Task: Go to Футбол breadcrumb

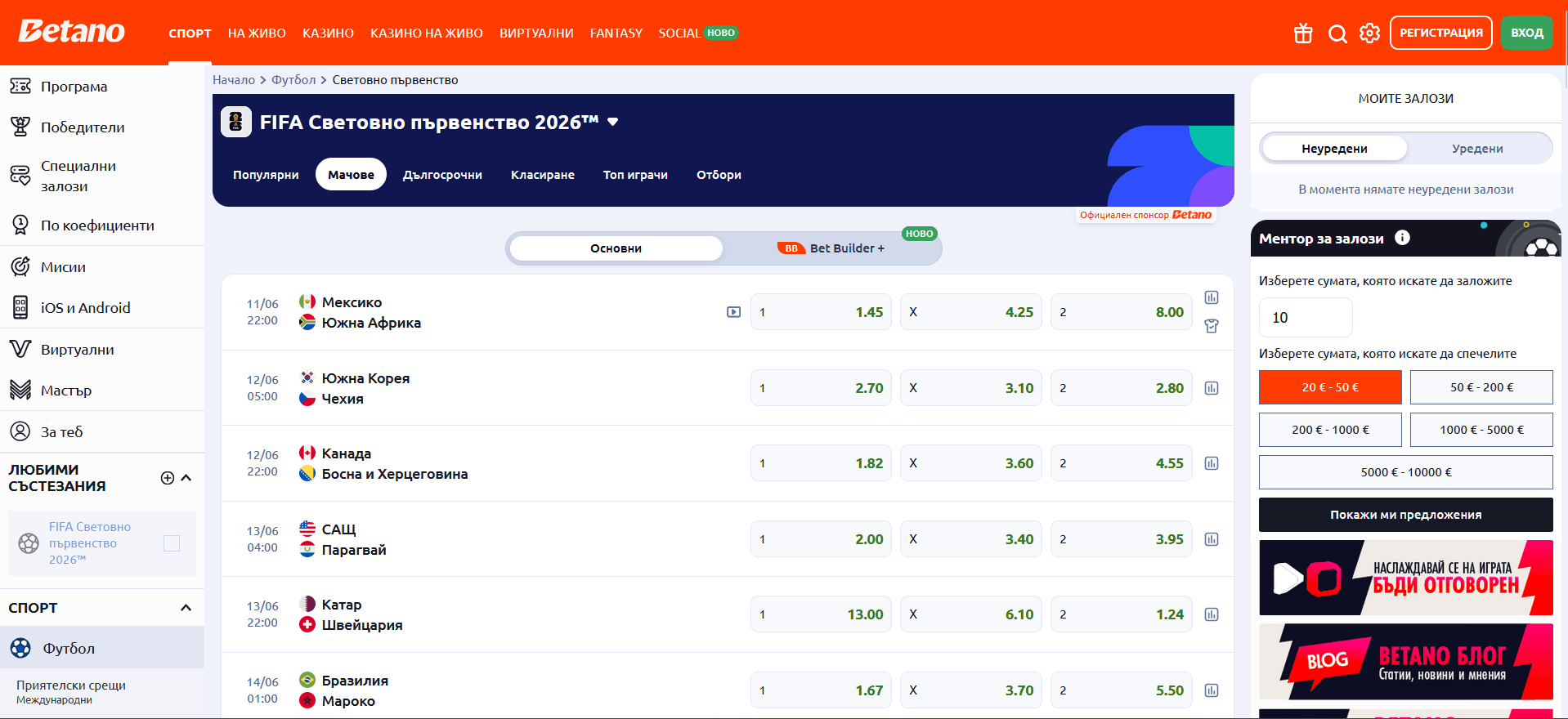Action: point(293,80)
